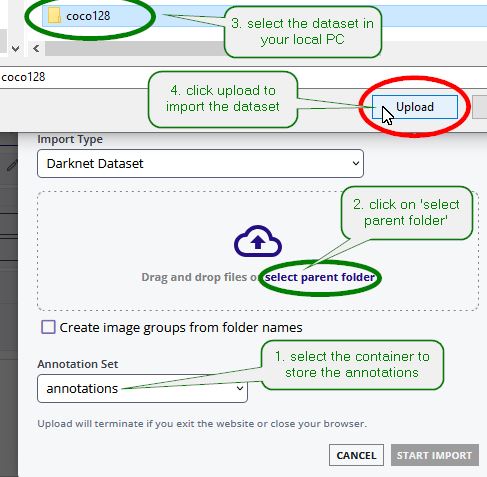Open the Import Type dropdown showing Darknet Dataset
The height and width of the screenshot is (477, 487).
click(x=200, y=163)
